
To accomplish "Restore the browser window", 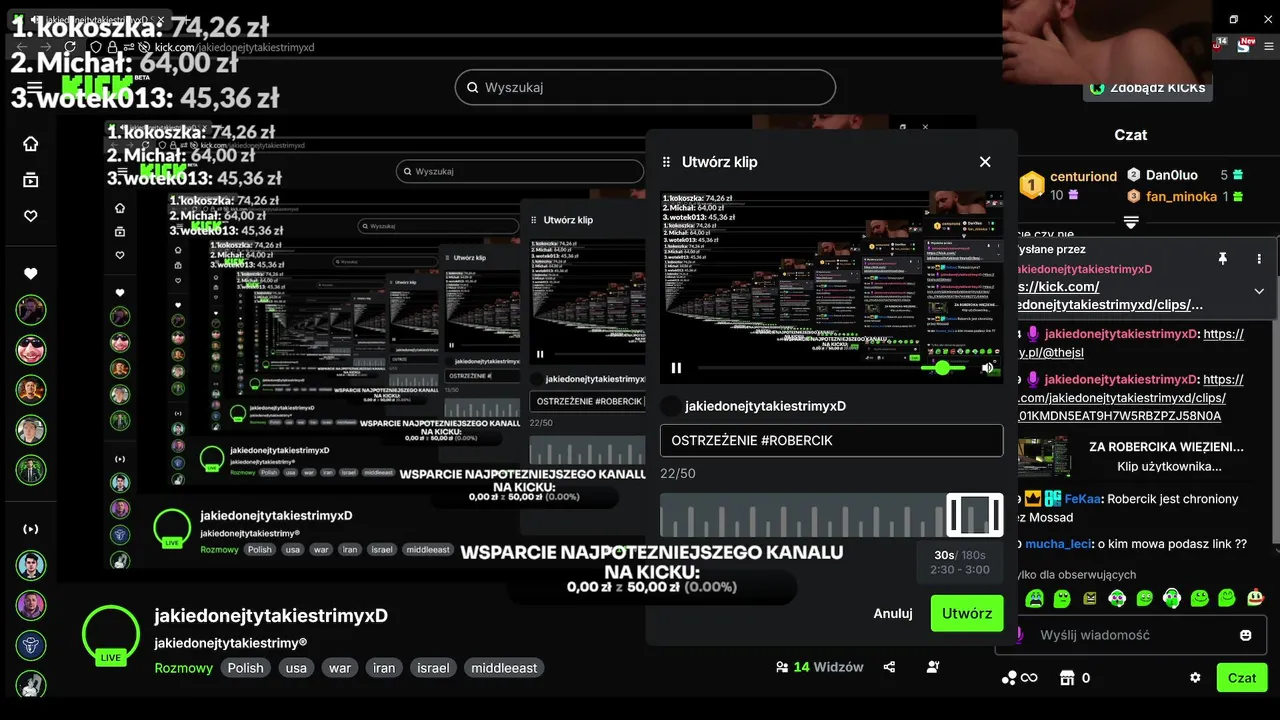I will 1234,19.
